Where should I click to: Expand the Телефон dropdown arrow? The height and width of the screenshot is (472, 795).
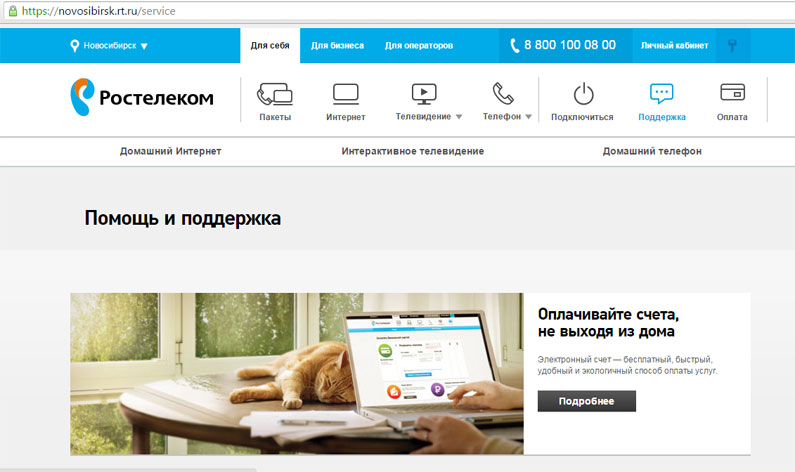[528, 117]
